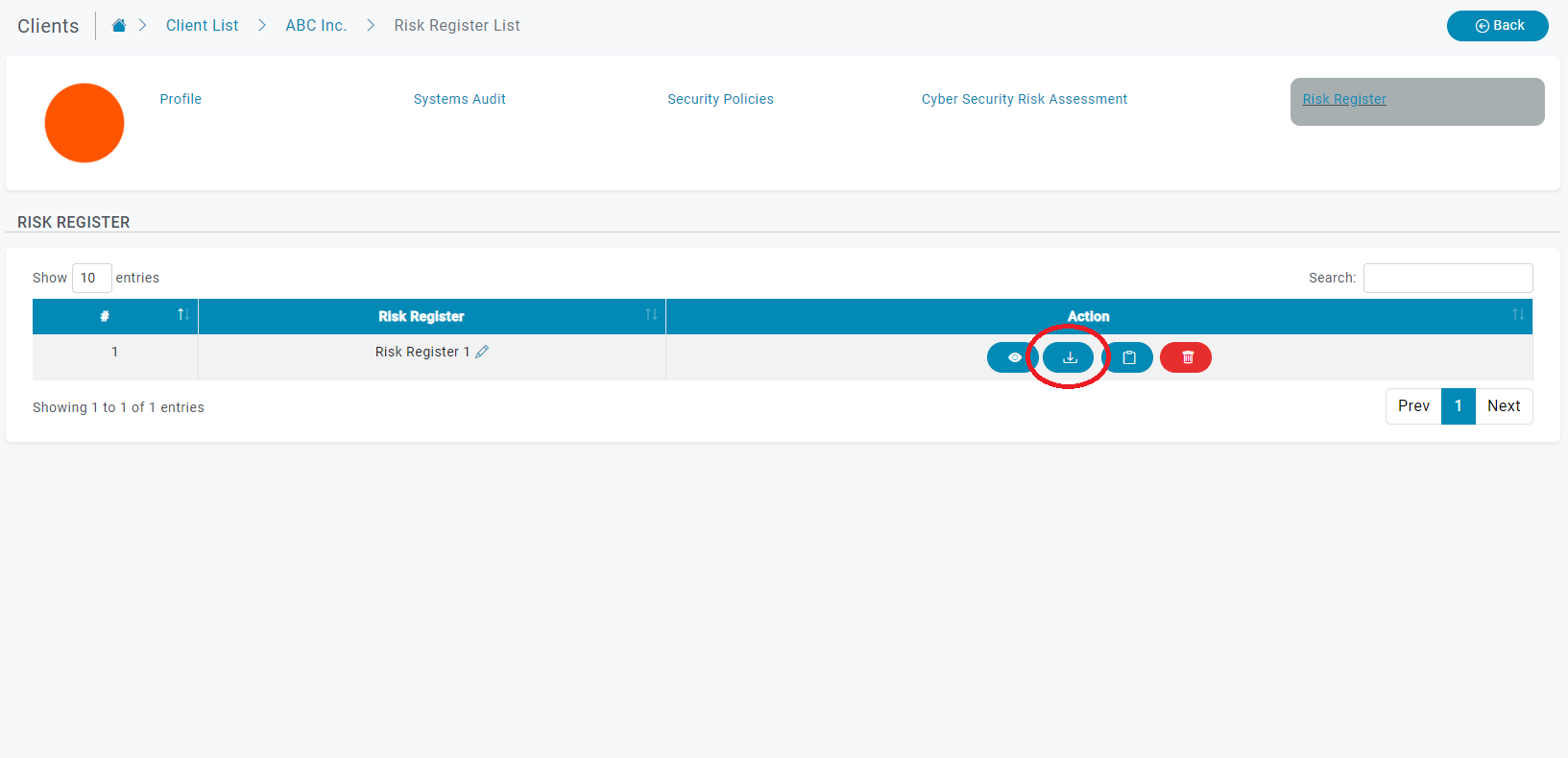The width and height of the screenshot is (1568, 758).
Task: View Risk Register 1 with eye icon
Action: (1013, 357)
